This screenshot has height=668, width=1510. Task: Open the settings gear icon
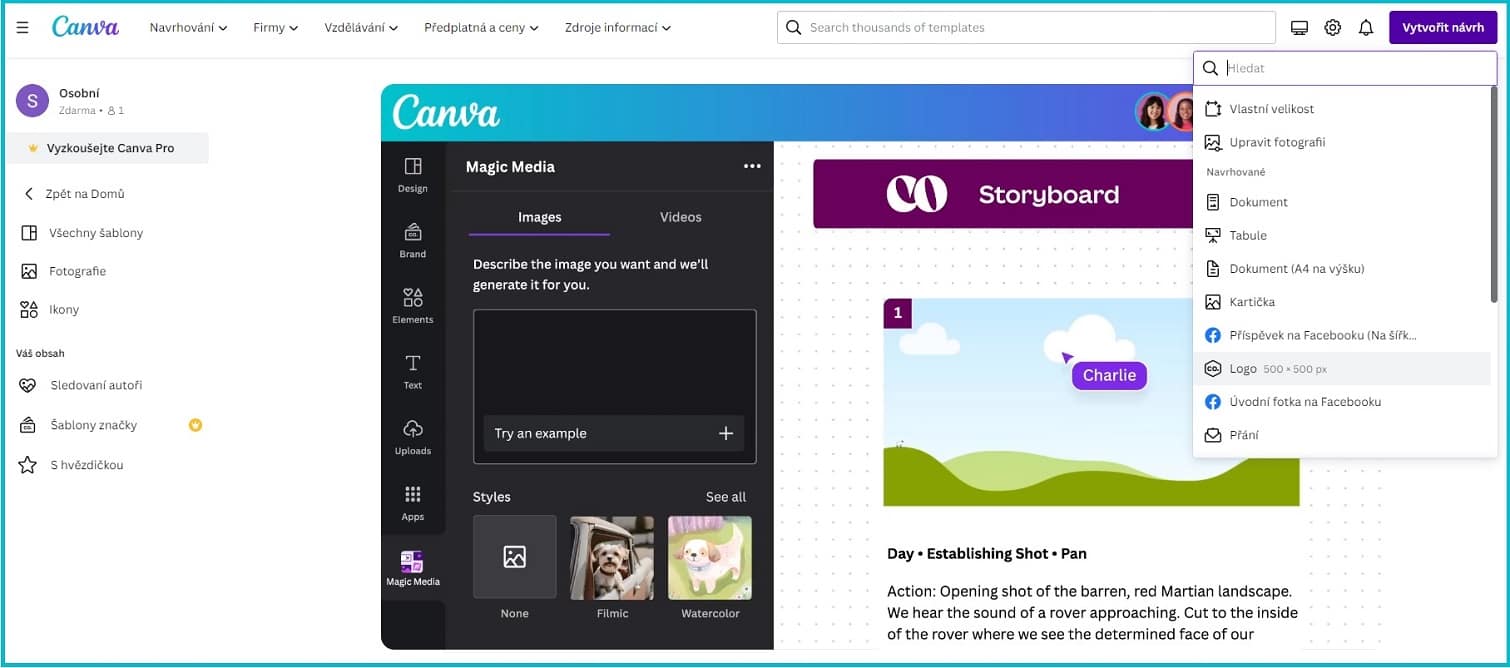click(x=1332, y=27)
